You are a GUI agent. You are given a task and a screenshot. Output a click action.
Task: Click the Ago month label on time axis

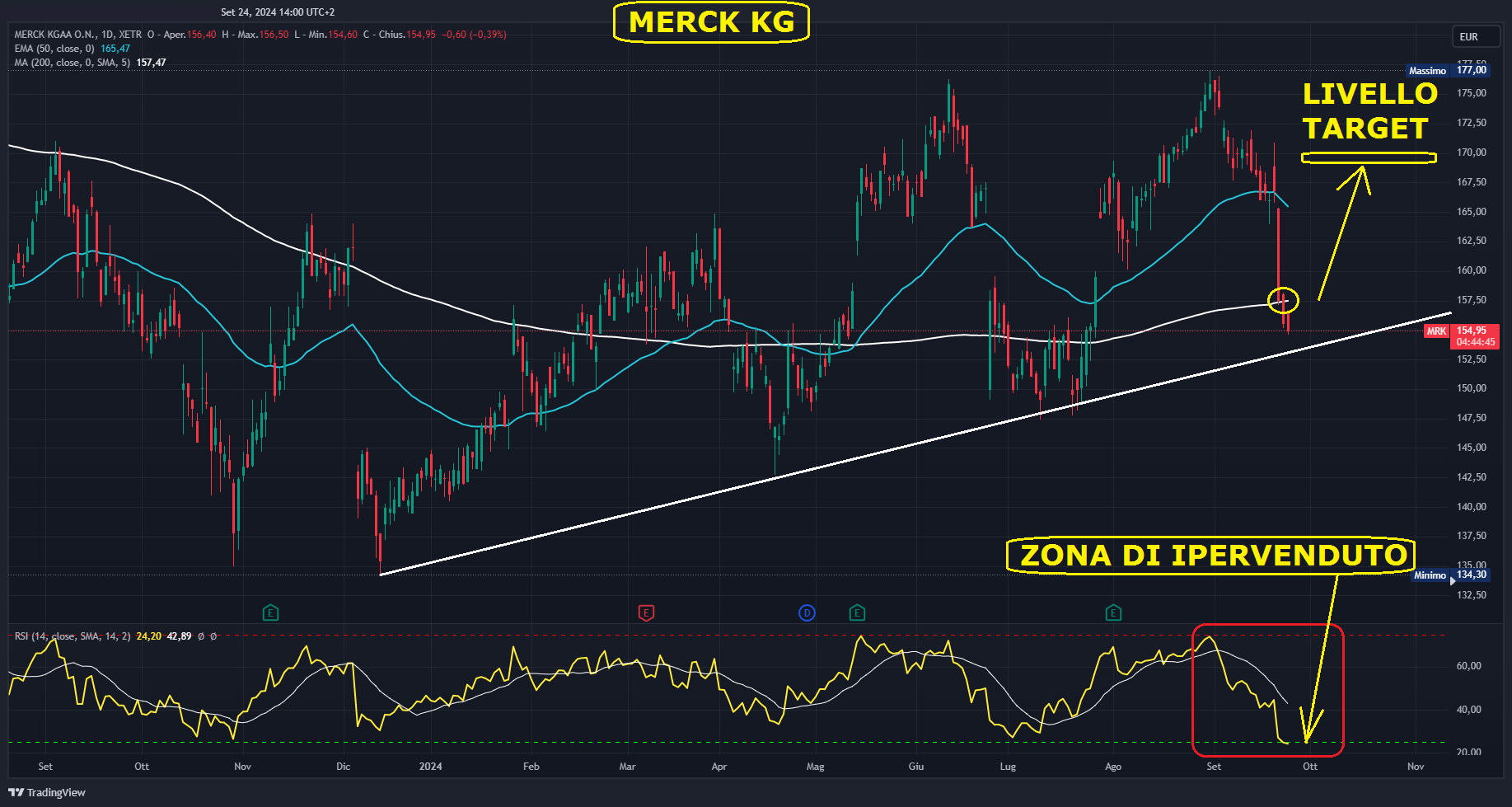[x=1113, y=767]
